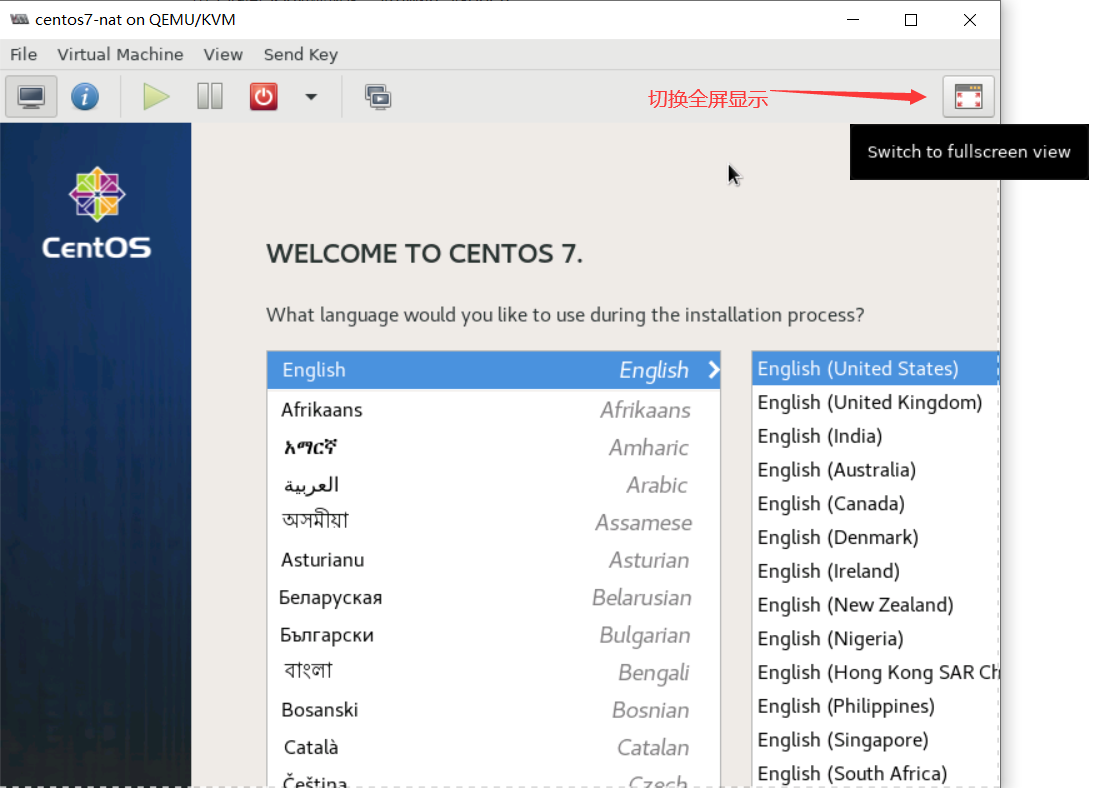Open the Send Key menu
The width and height of the screenshot is (1093, 788).
point(300,54)
